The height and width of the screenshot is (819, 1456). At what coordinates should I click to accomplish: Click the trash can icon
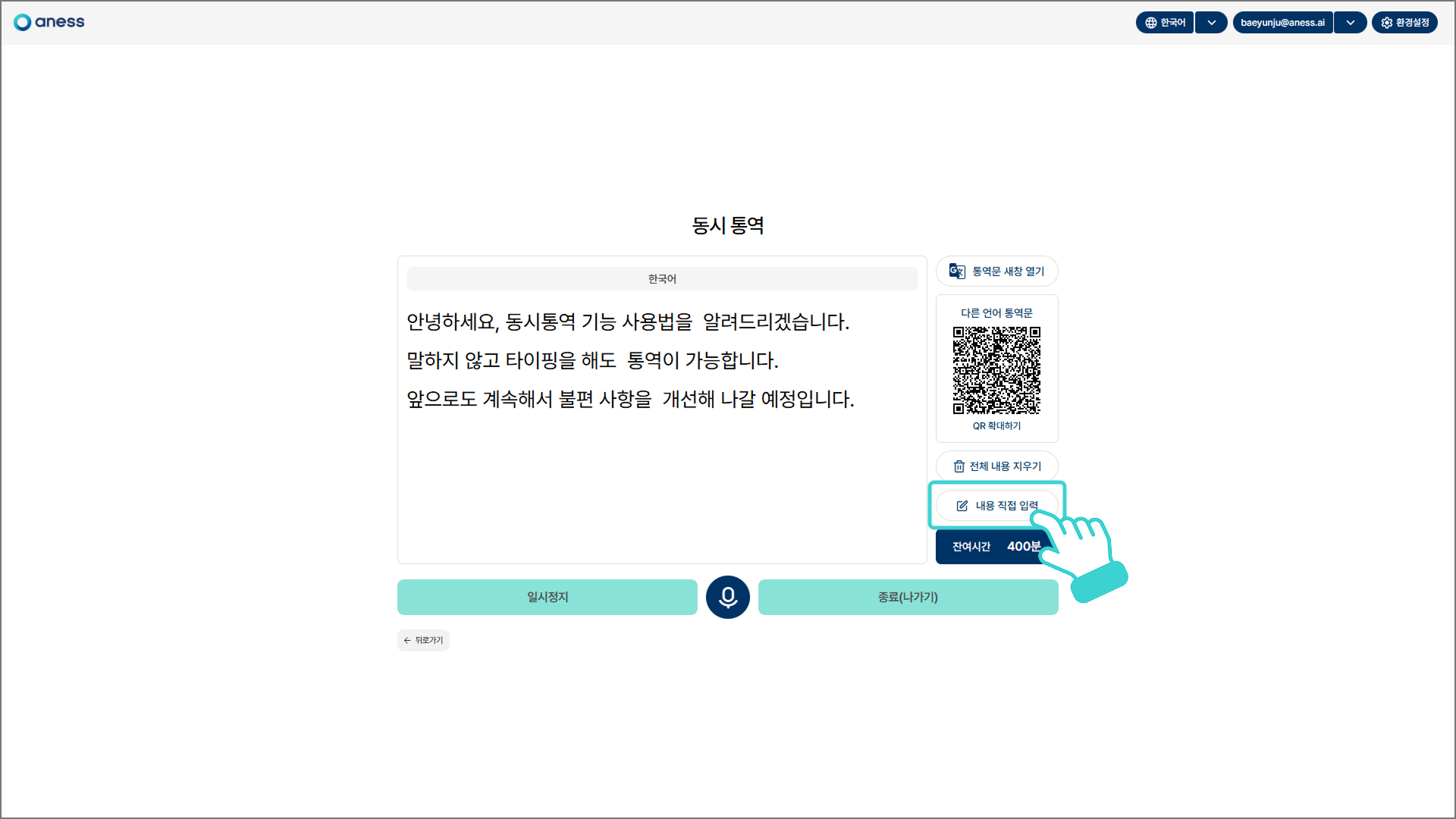pyautogui.click(x=959, y=466)
